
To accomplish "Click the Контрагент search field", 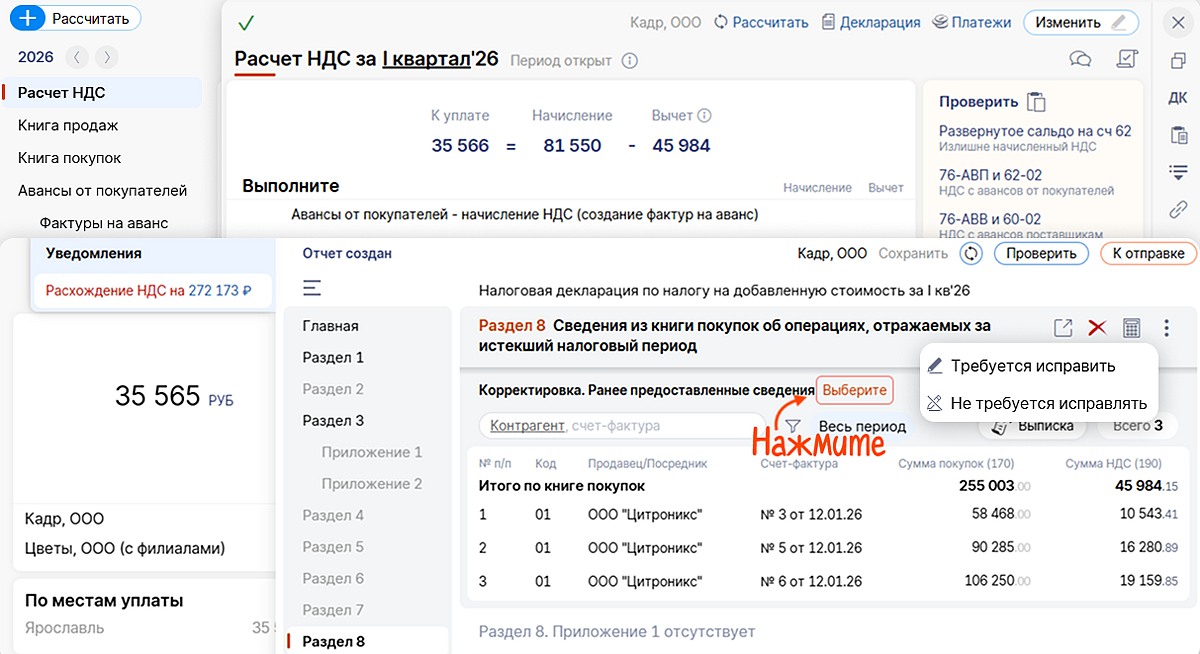I will 620,425.
